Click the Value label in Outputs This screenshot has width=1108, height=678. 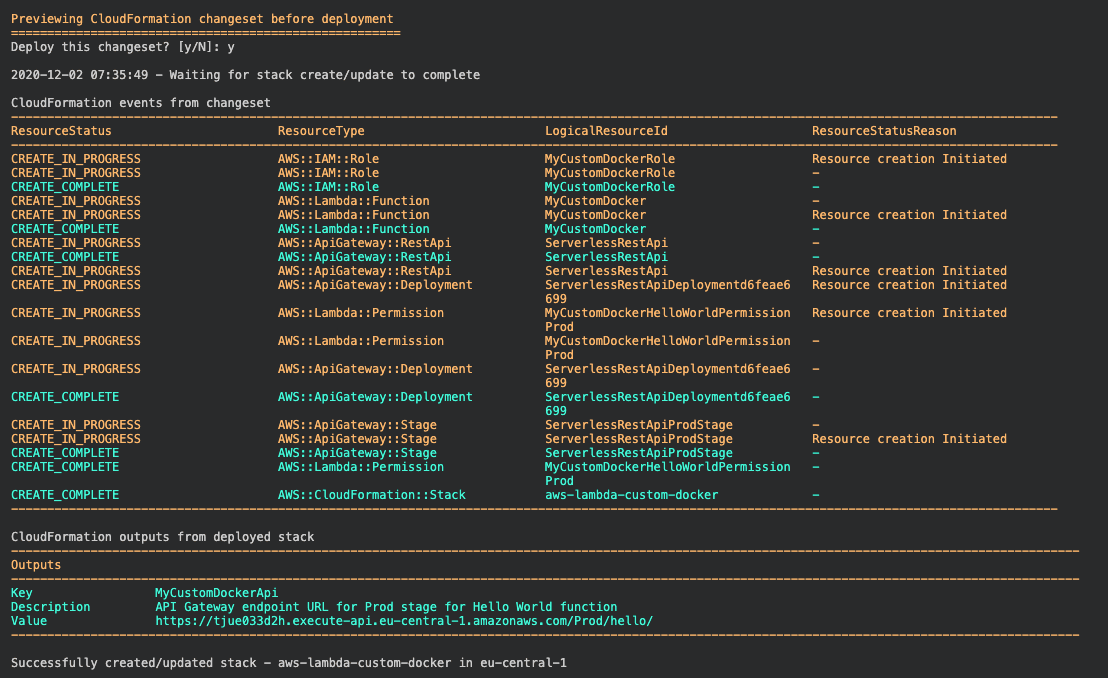[x=29, y=621]
